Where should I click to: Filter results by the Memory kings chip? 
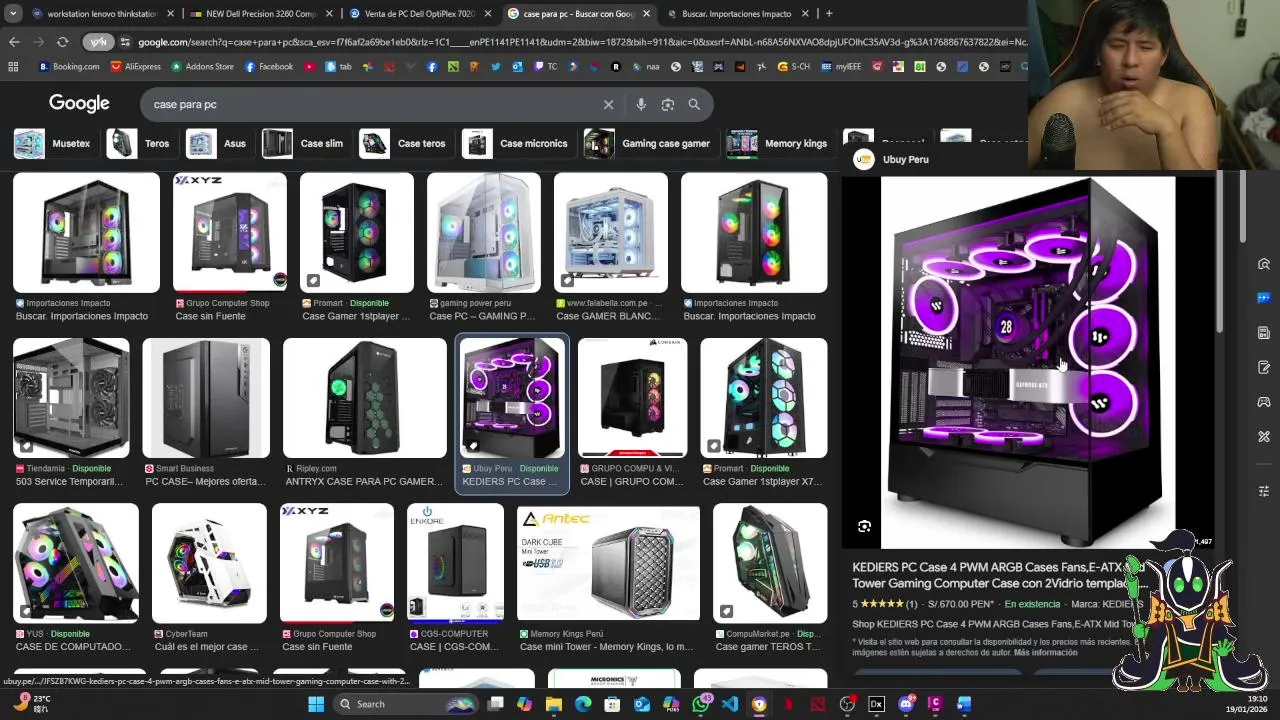pos(779,143)
